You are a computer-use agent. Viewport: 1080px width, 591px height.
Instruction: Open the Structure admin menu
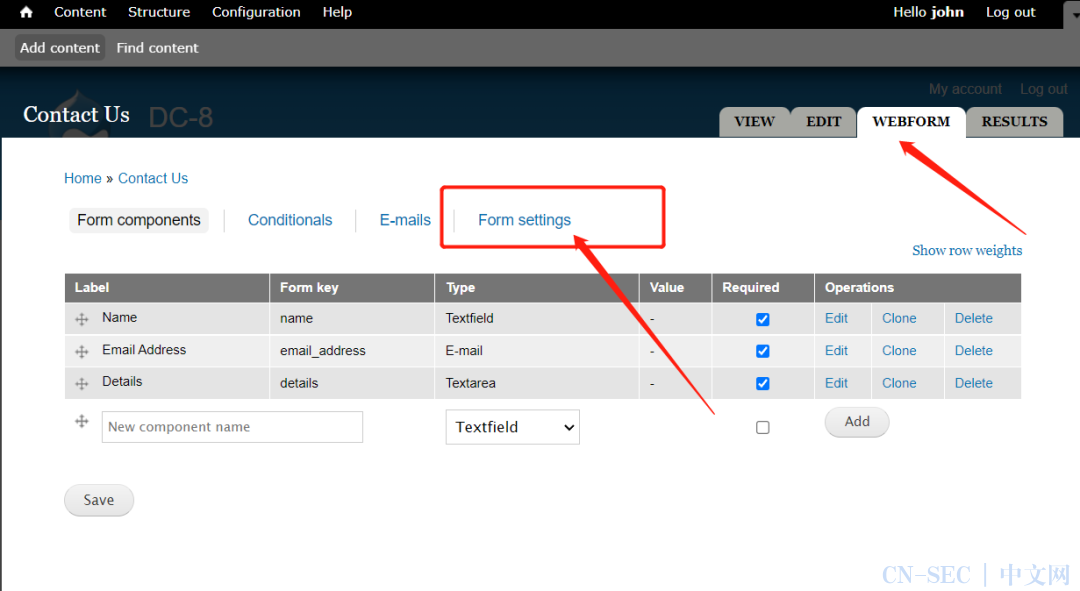tap(159, 12)
